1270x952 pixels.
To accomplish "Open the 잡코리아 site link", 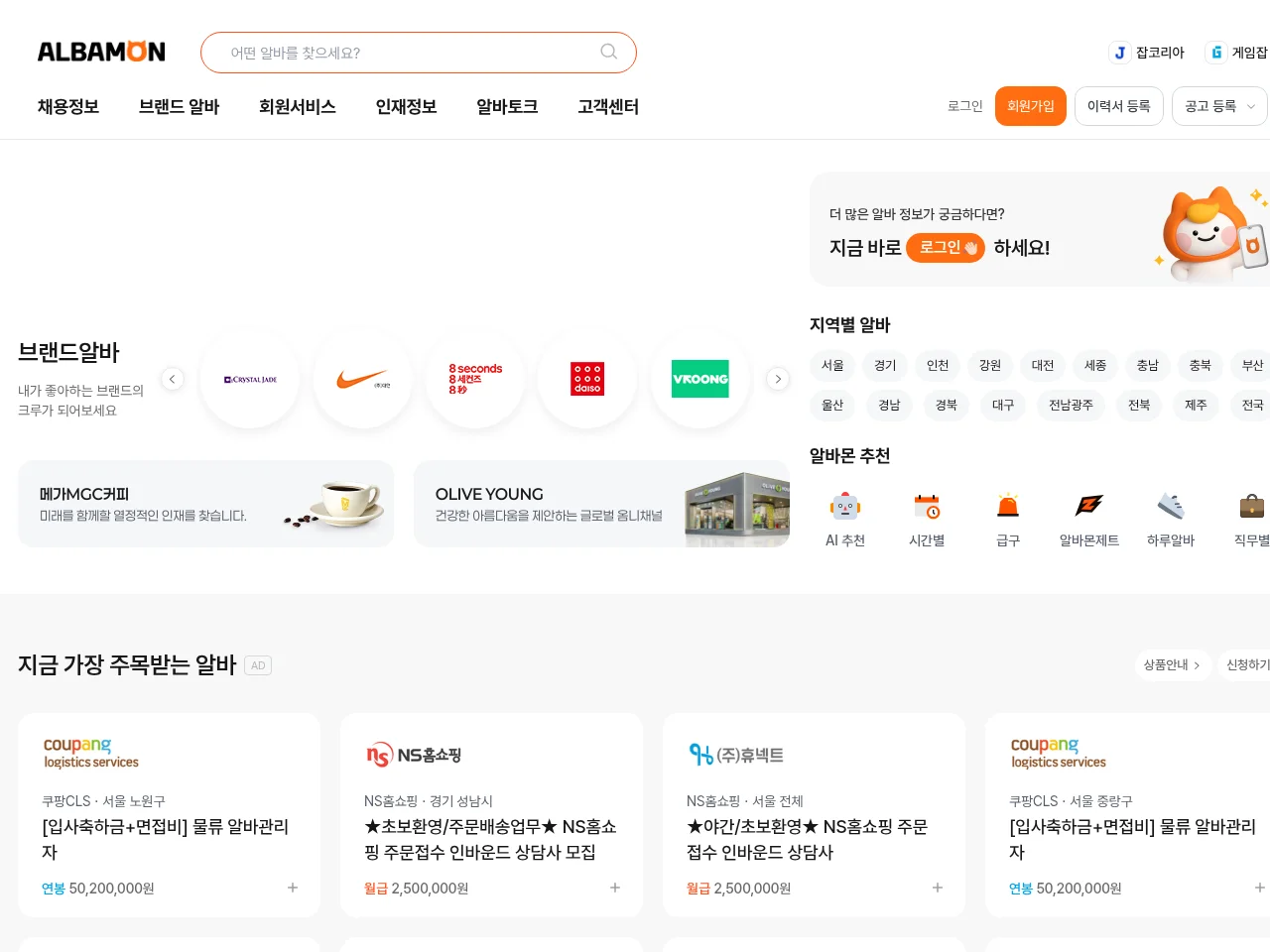I will point(1147,53).
